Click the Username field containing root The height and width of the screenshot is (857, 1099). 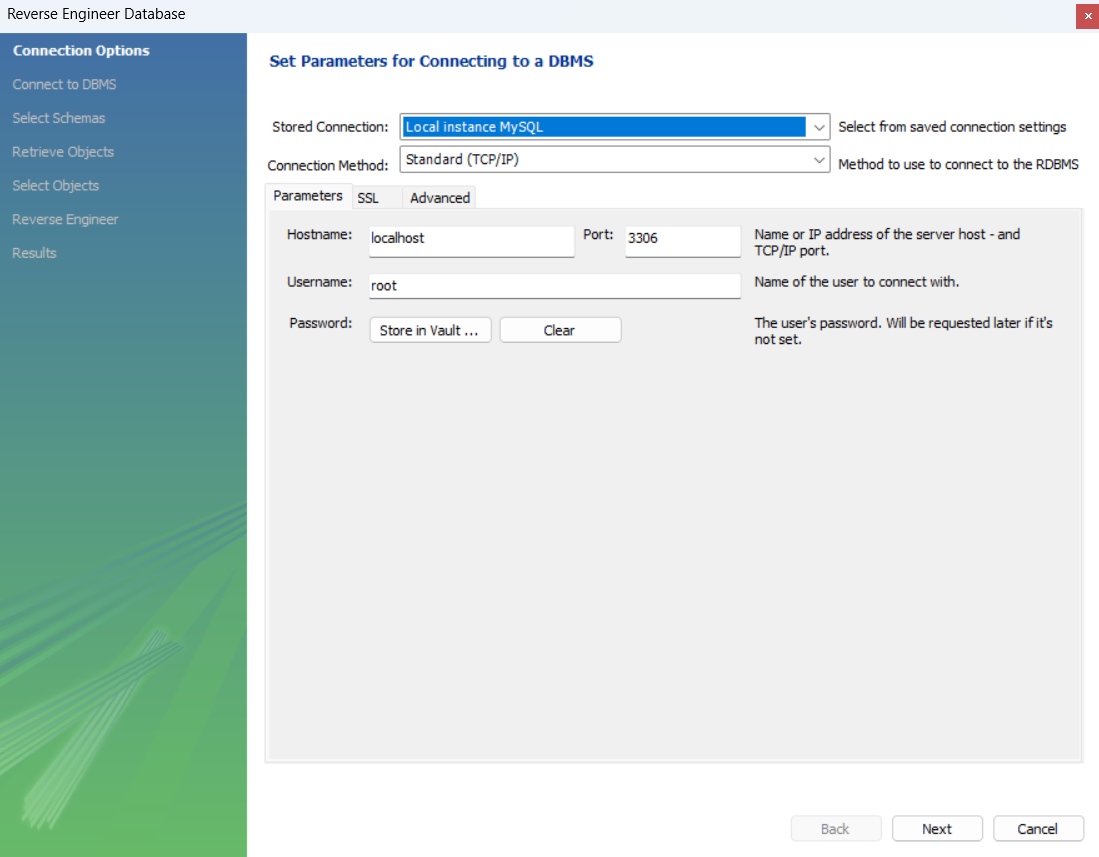(554, 286)
